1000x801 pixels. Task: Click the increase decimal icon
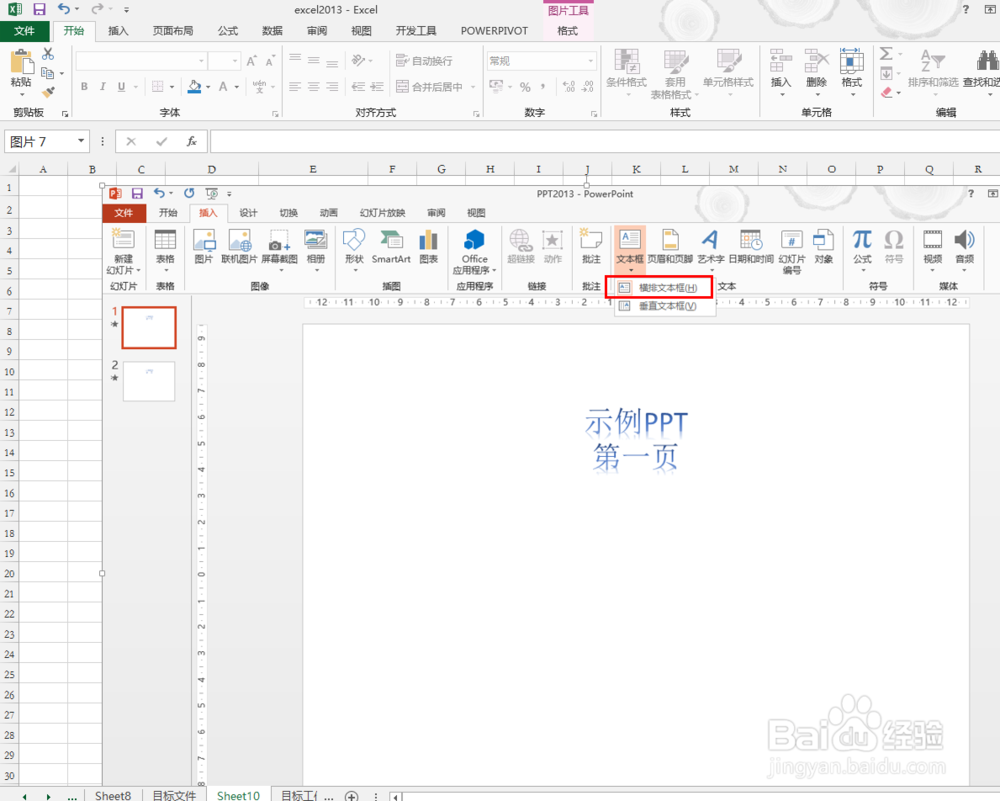click(x=569, y=86)
